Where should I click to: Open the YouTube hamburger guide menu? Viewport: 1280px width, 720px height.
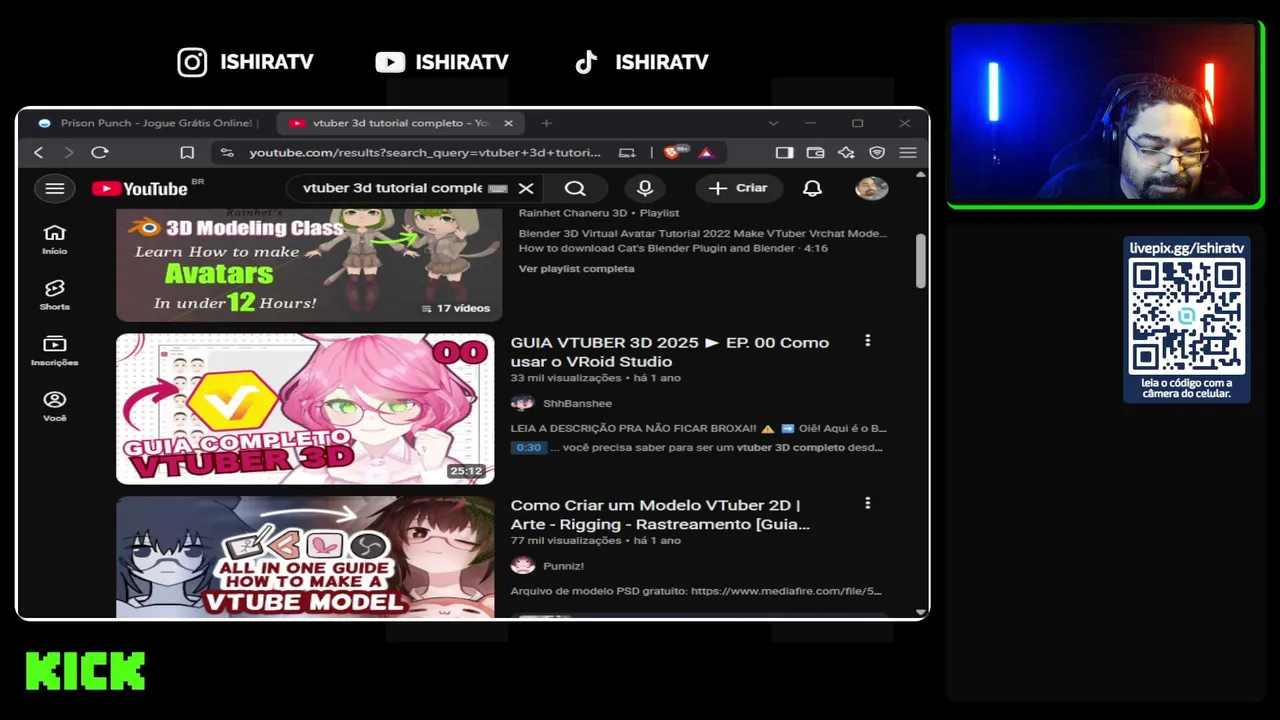[55, 188]
